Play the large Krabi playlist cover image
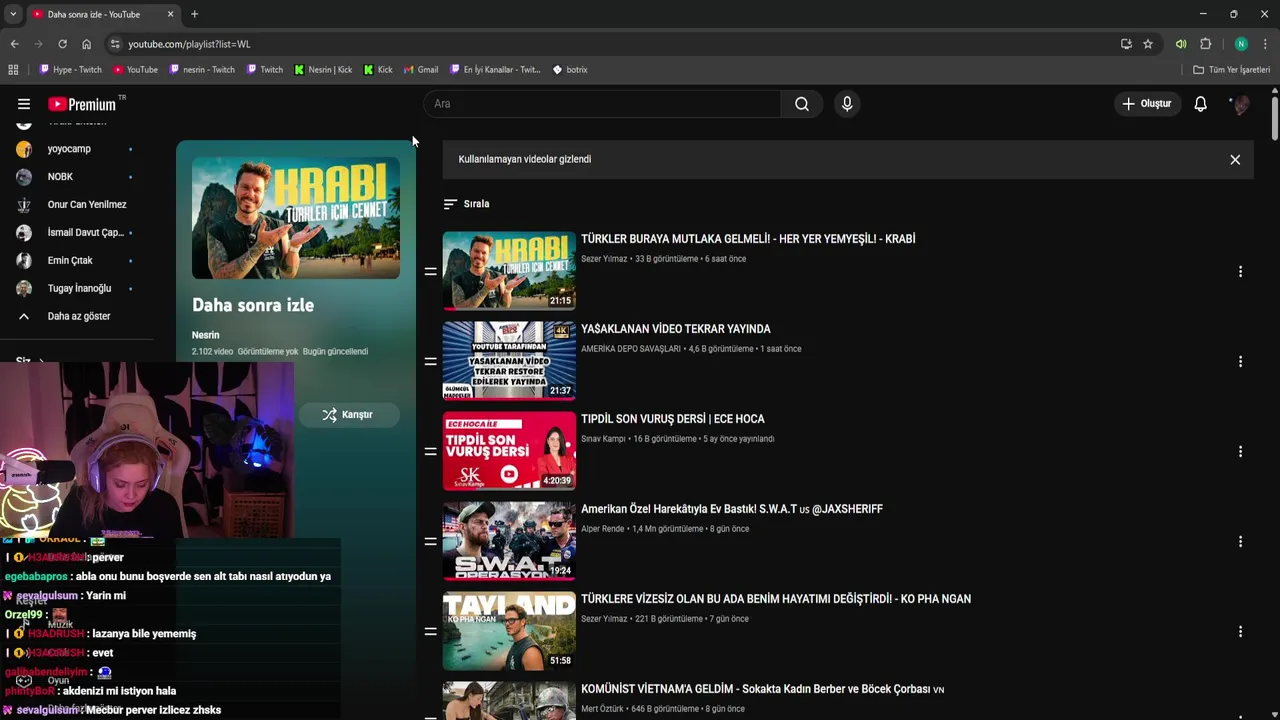 coord(296,217)
